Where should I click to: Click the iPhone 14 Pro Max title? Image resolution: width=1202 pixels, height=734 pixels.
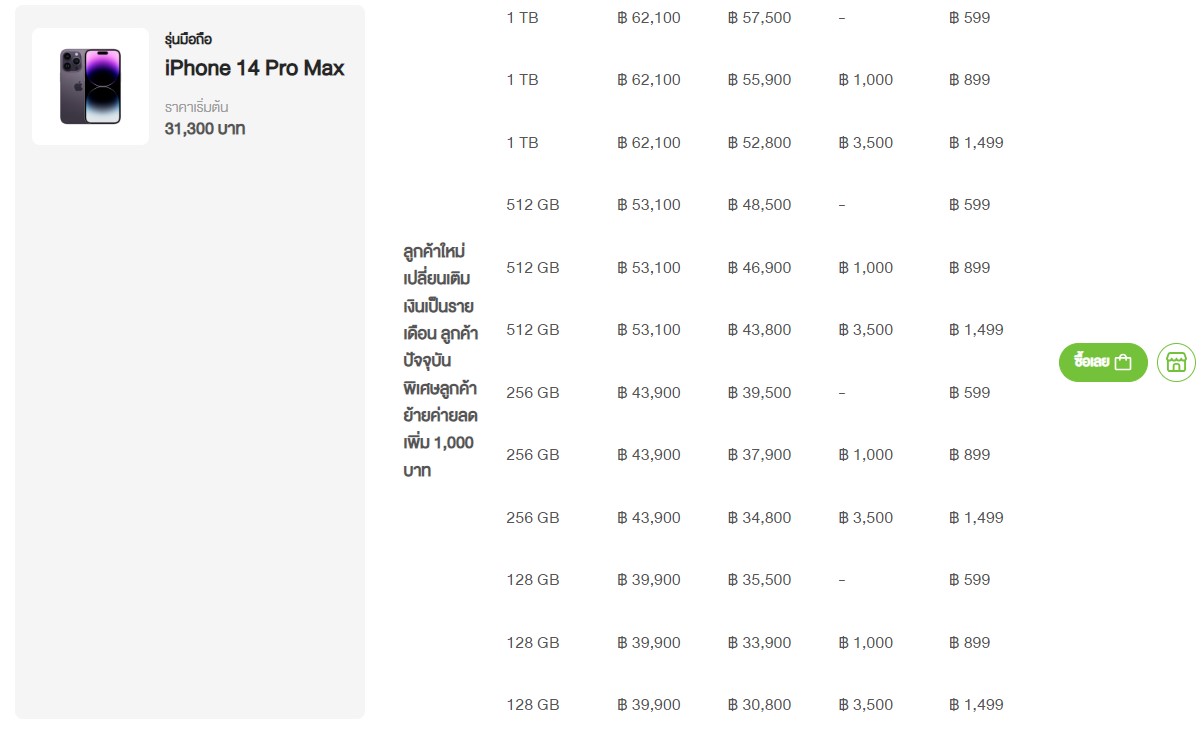coord(254,68)
